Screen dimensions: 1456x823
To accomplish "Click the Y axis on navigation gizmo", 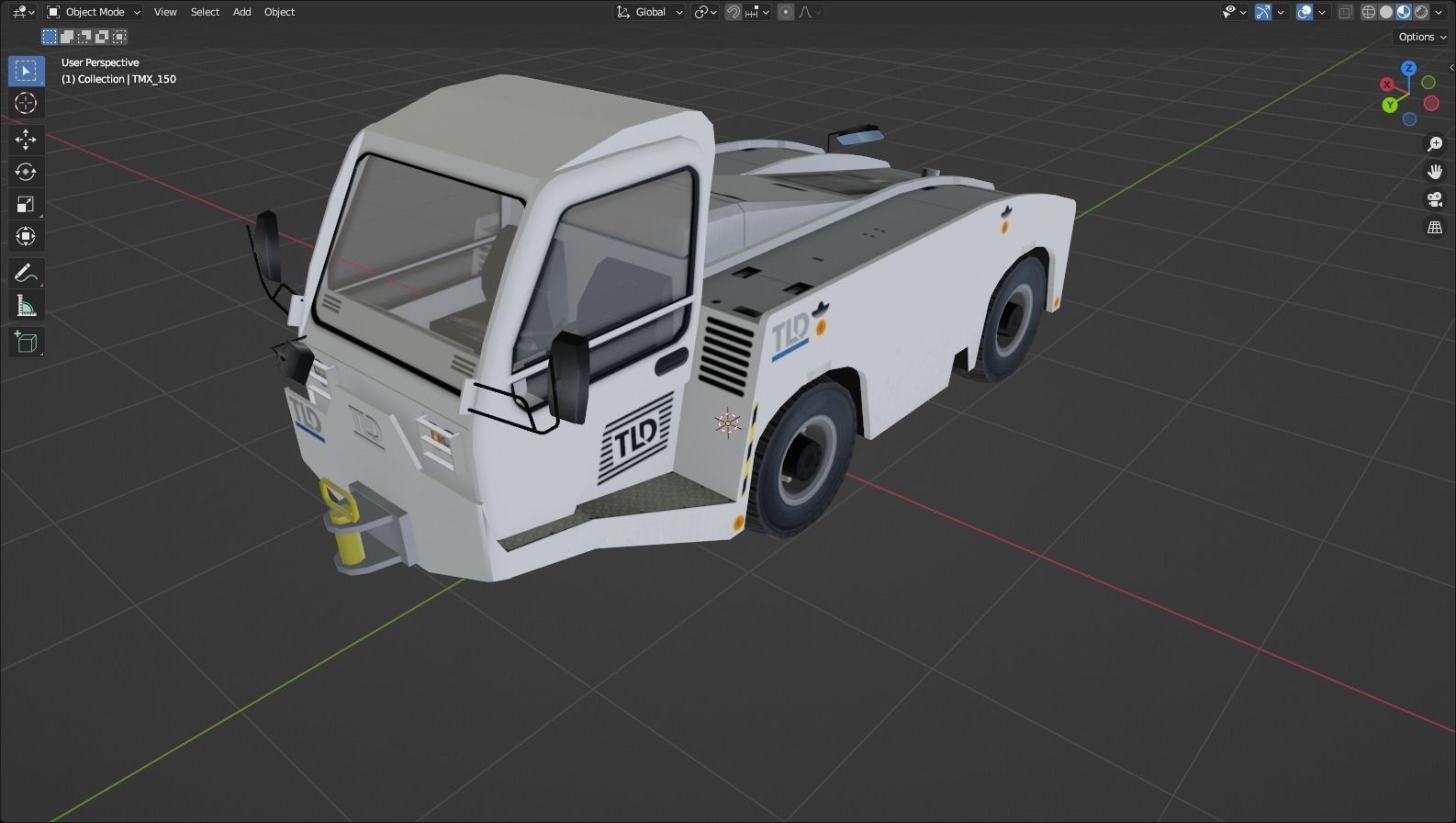I will coord(1390,105).
